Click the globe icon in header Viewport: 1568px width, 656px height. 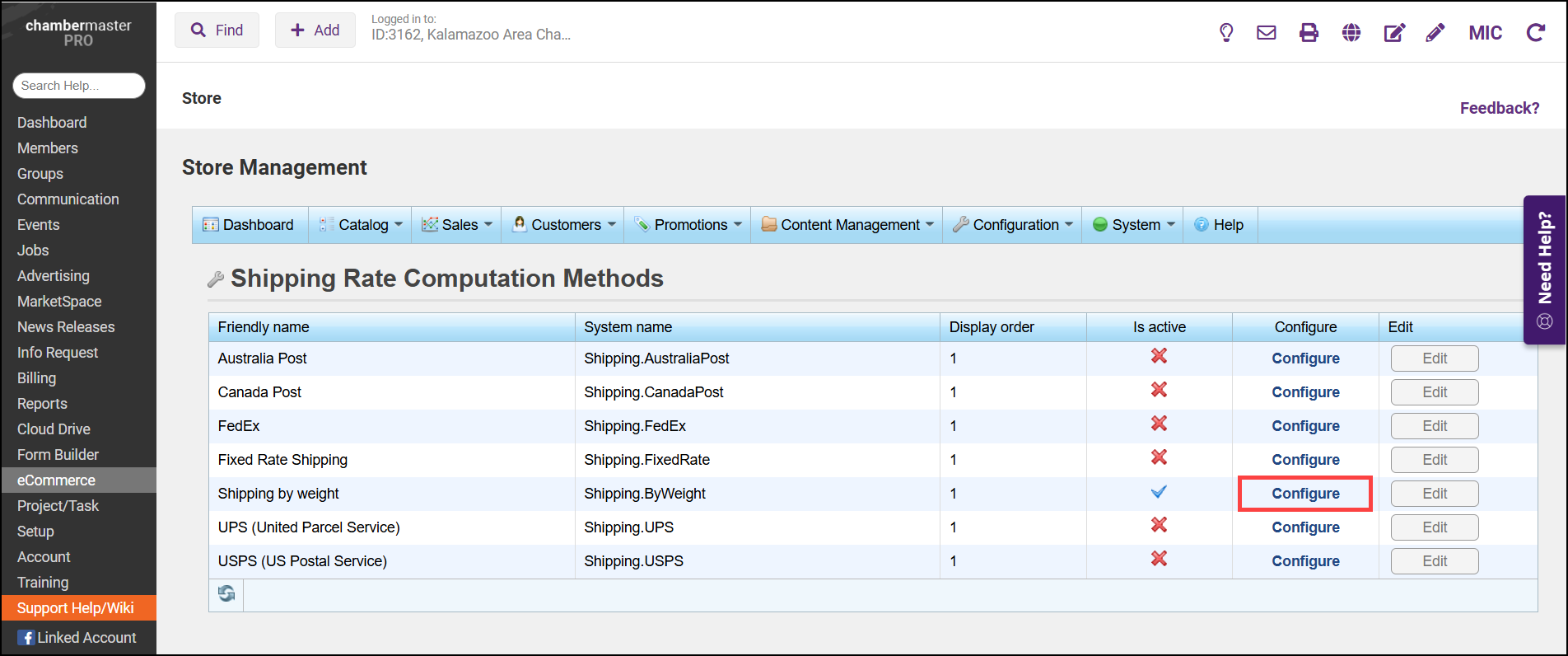click(x=1351, y=33)
